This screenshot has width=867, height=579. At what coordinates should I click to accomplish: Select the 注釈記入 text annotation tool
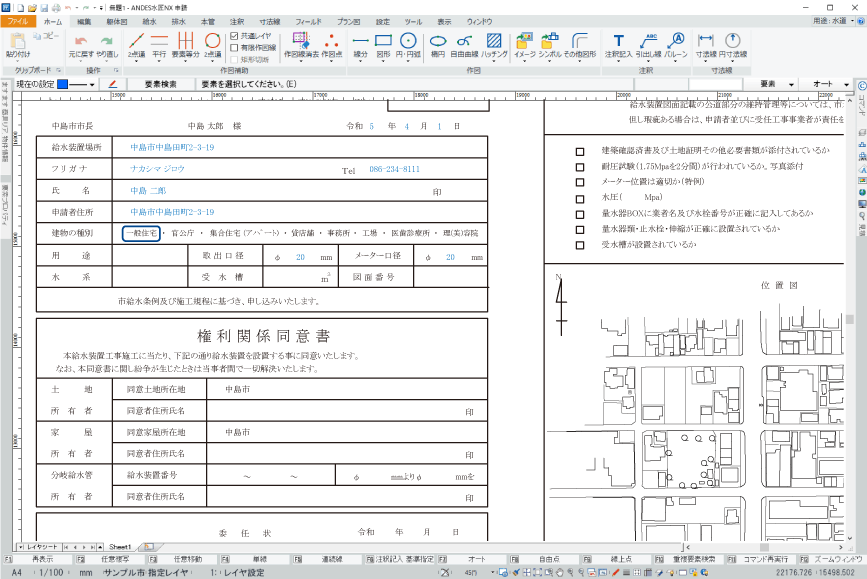click(x=618, y=44)
